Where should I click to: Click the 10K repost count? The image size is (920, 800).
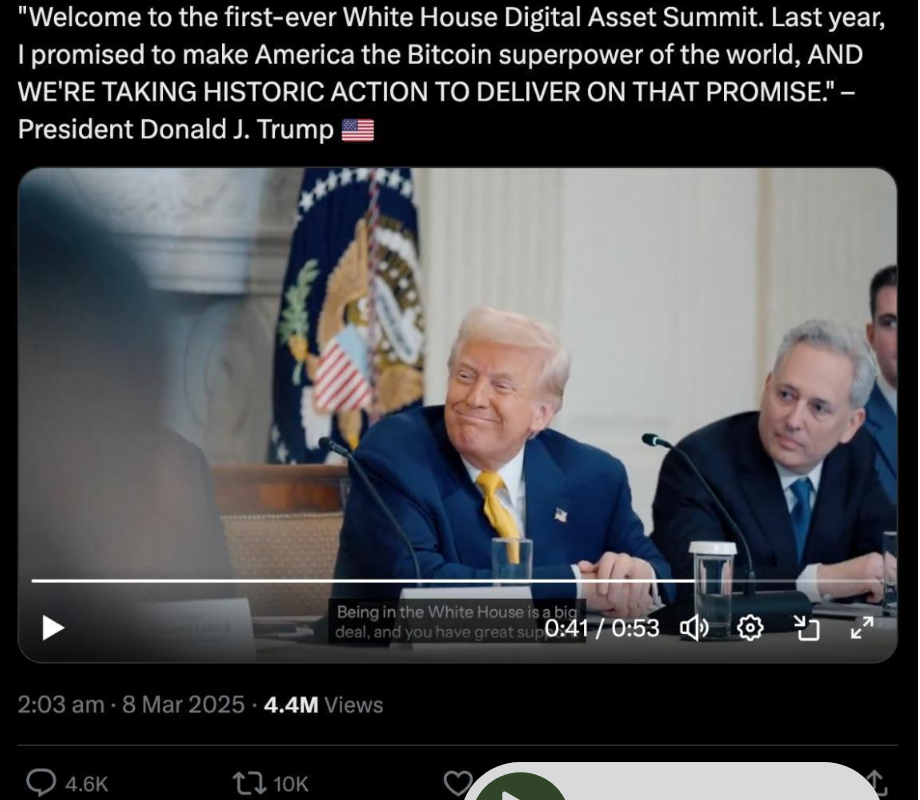(x=291, y=784)
